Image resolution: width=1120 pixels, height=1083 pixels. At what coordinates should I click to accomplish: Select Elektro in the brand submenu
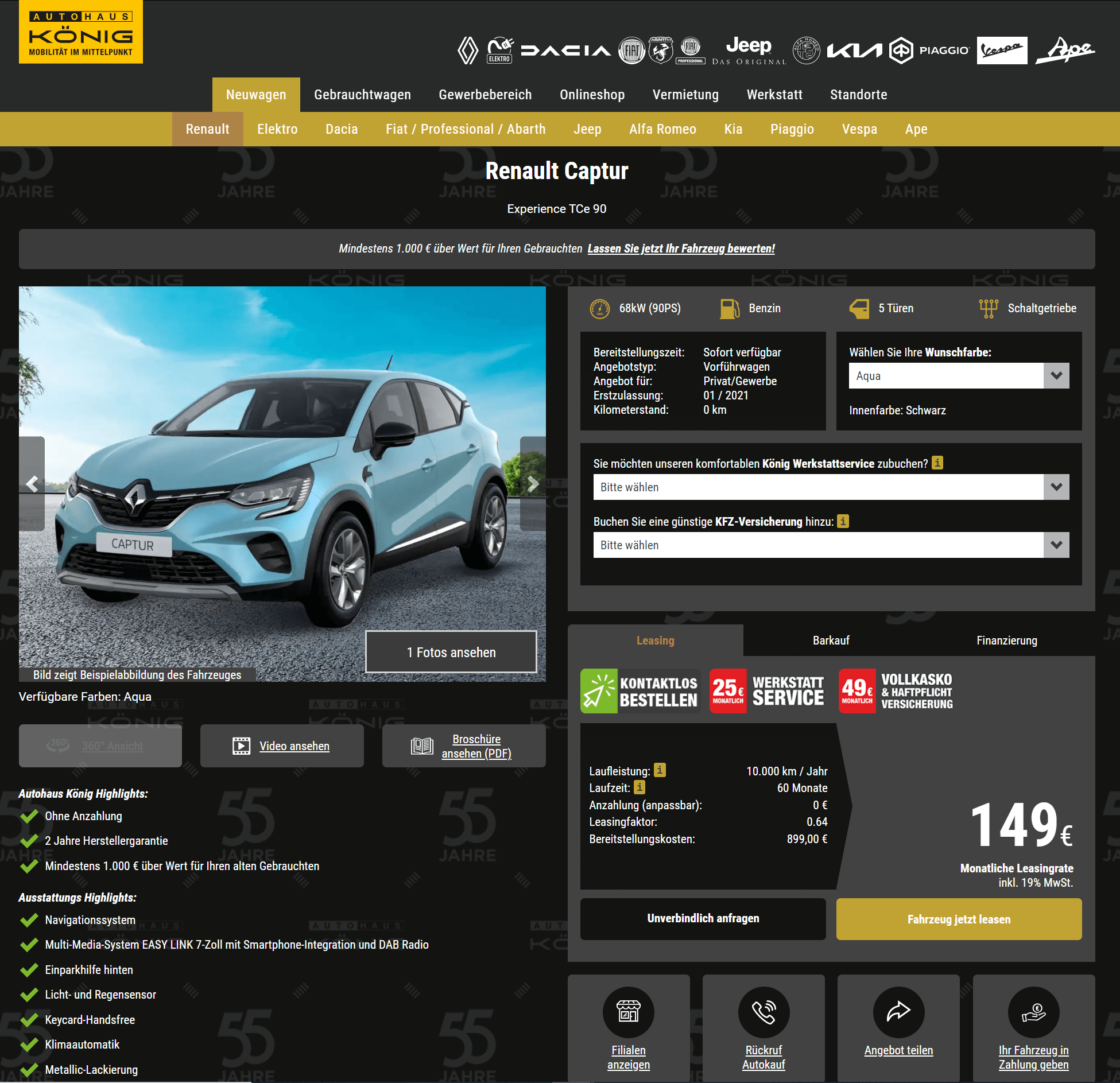pyautogui.click(x=277, y=129)
